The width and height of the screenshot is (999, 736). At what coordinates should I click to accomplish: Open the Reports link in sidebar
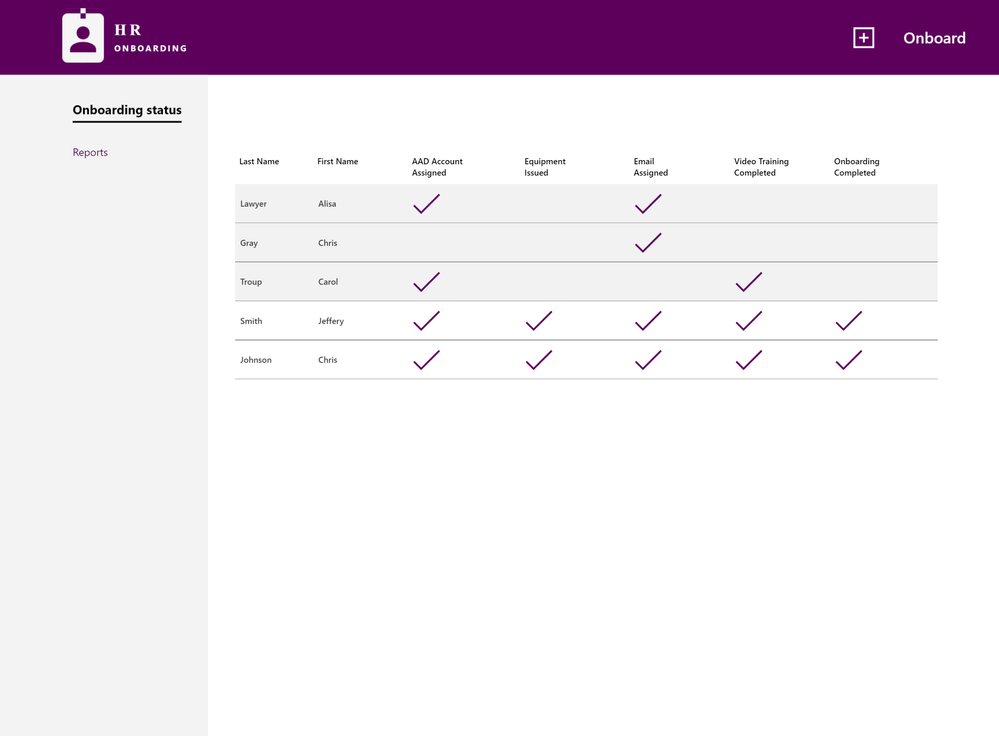pos(90,152)
